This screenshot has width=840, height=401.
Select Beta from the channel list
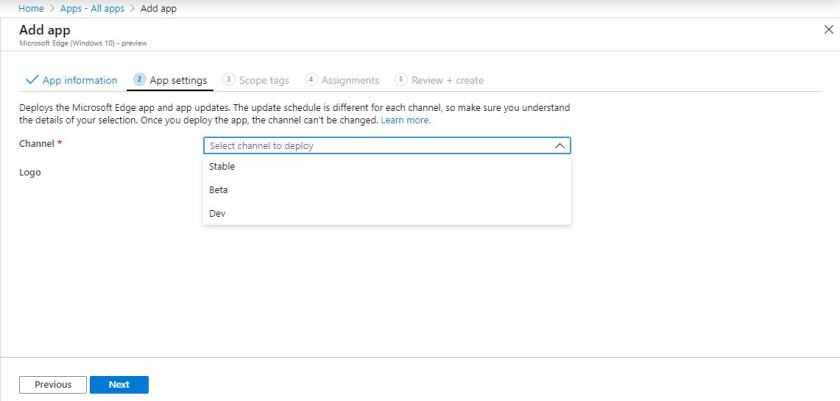coord(219,190)
